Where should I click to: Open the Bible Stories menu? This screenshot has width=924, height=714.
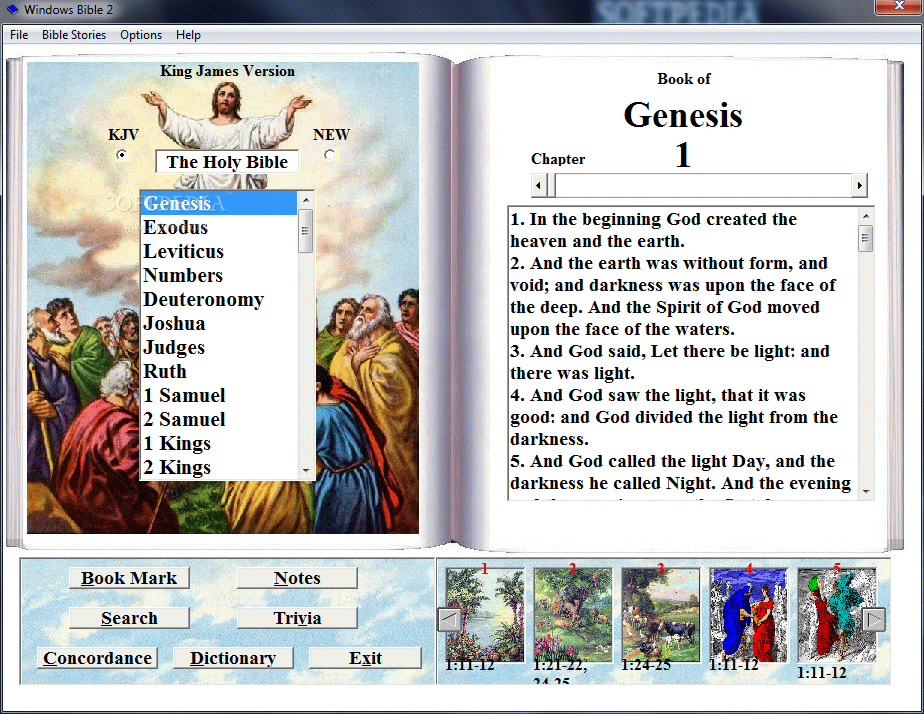[74, 35]
